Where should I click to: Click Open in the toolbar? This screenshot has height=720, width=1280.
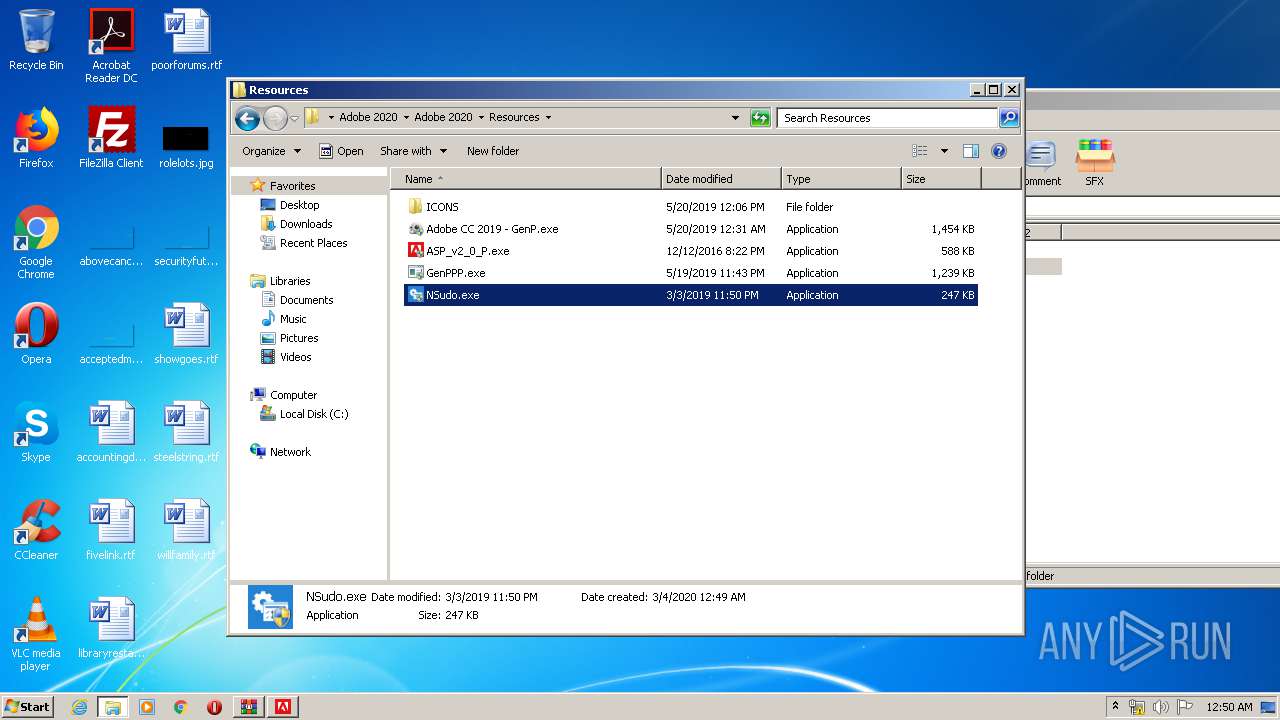click(x=341, y=151)
